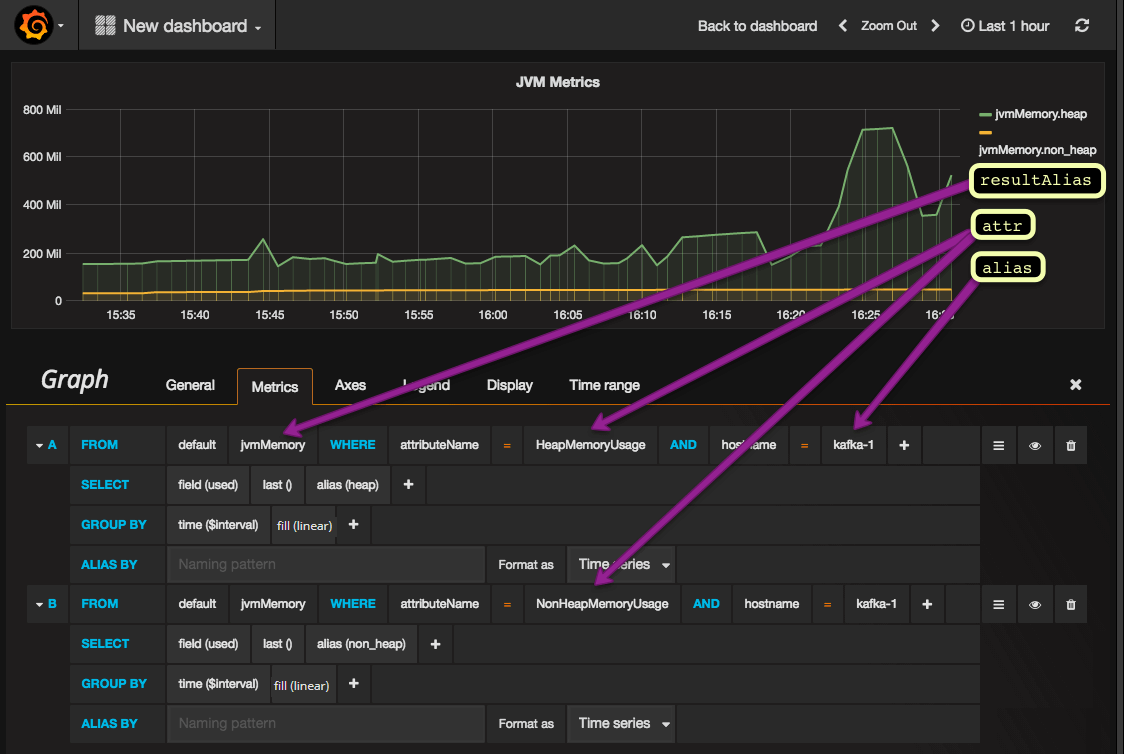The image size is (1124, 754).
Task: Collapse query A with its caret
Action: [39, 445]
